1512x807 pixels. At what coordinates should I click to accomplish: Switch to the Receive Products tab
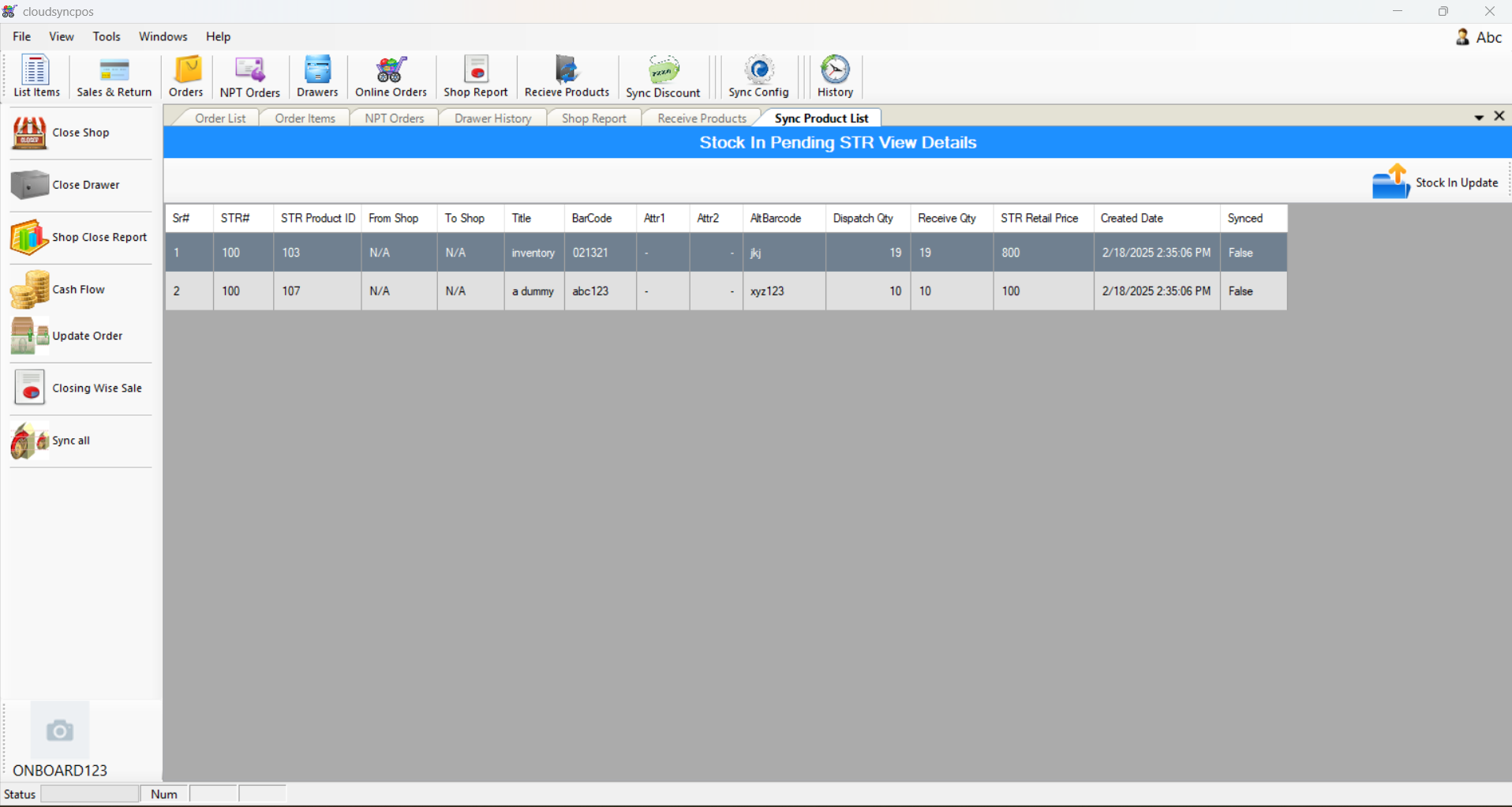[702, 118]
